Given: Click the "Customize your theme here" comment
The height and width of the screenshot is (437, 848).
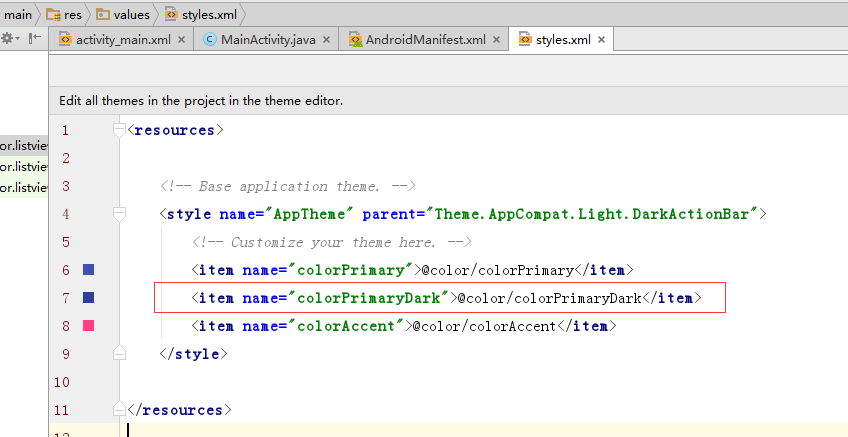Looking at the screenshot, I should click(332, 242).
